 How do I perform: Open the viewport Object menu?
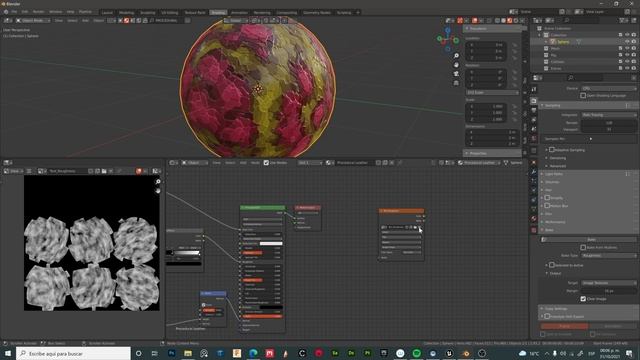[x=99, y=20]
